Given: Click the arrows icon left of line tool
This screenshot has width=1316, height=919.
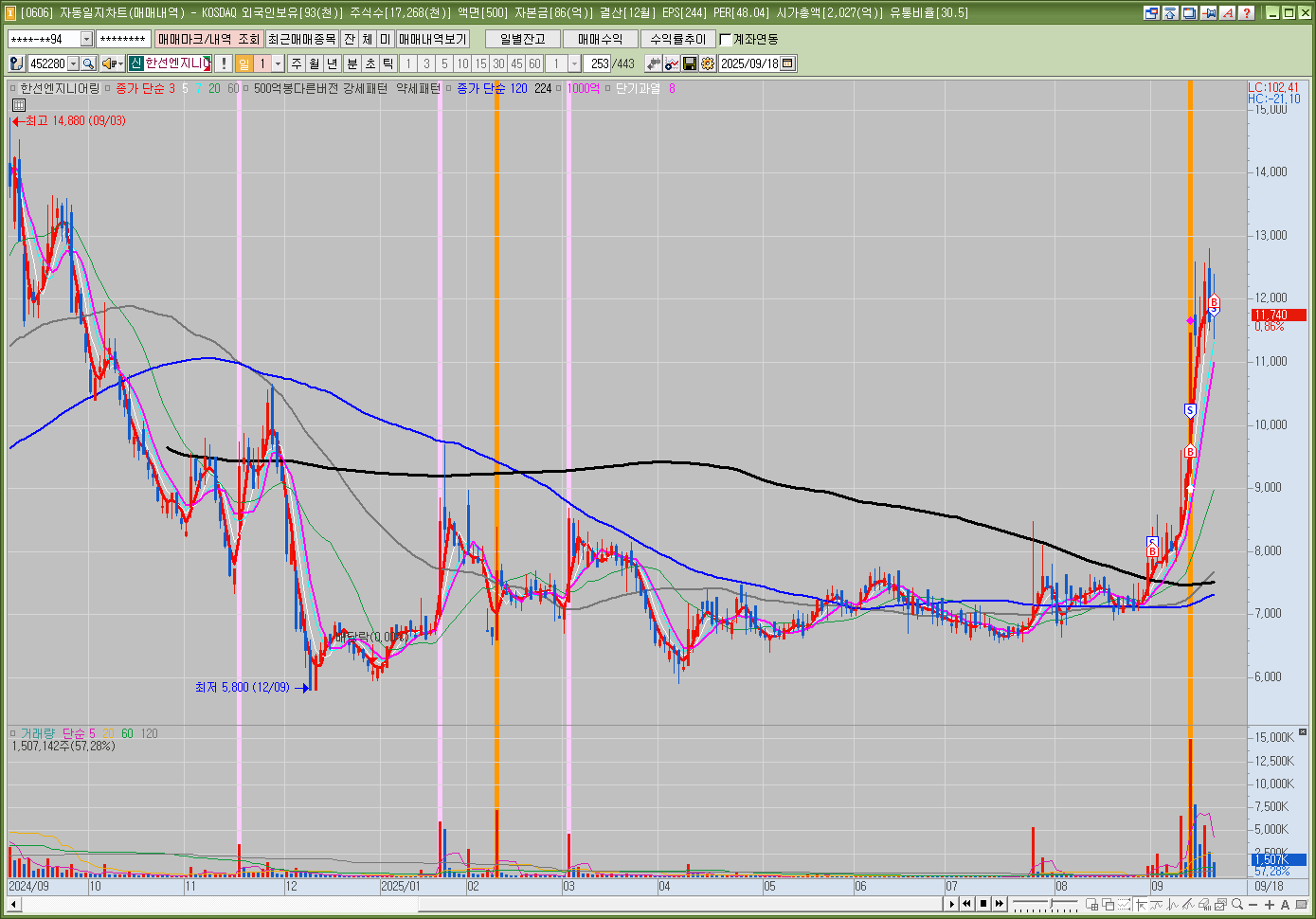Looking at the screenshot, I should [654, 63].
